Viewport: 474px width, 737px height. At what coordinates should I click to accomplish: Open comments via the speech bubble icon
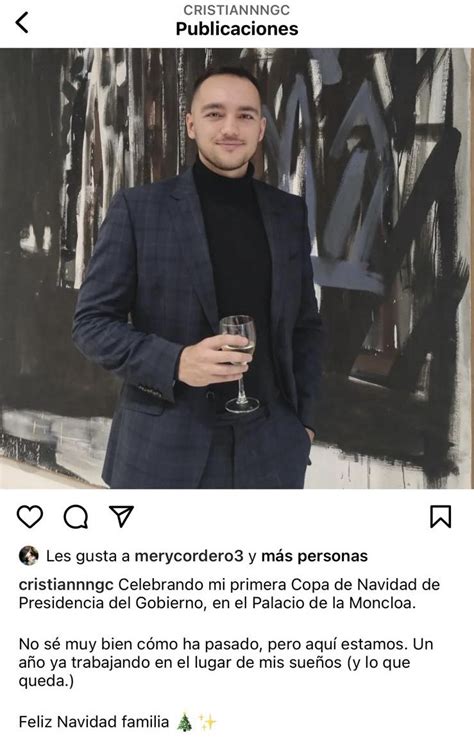[x=76, y=517]
